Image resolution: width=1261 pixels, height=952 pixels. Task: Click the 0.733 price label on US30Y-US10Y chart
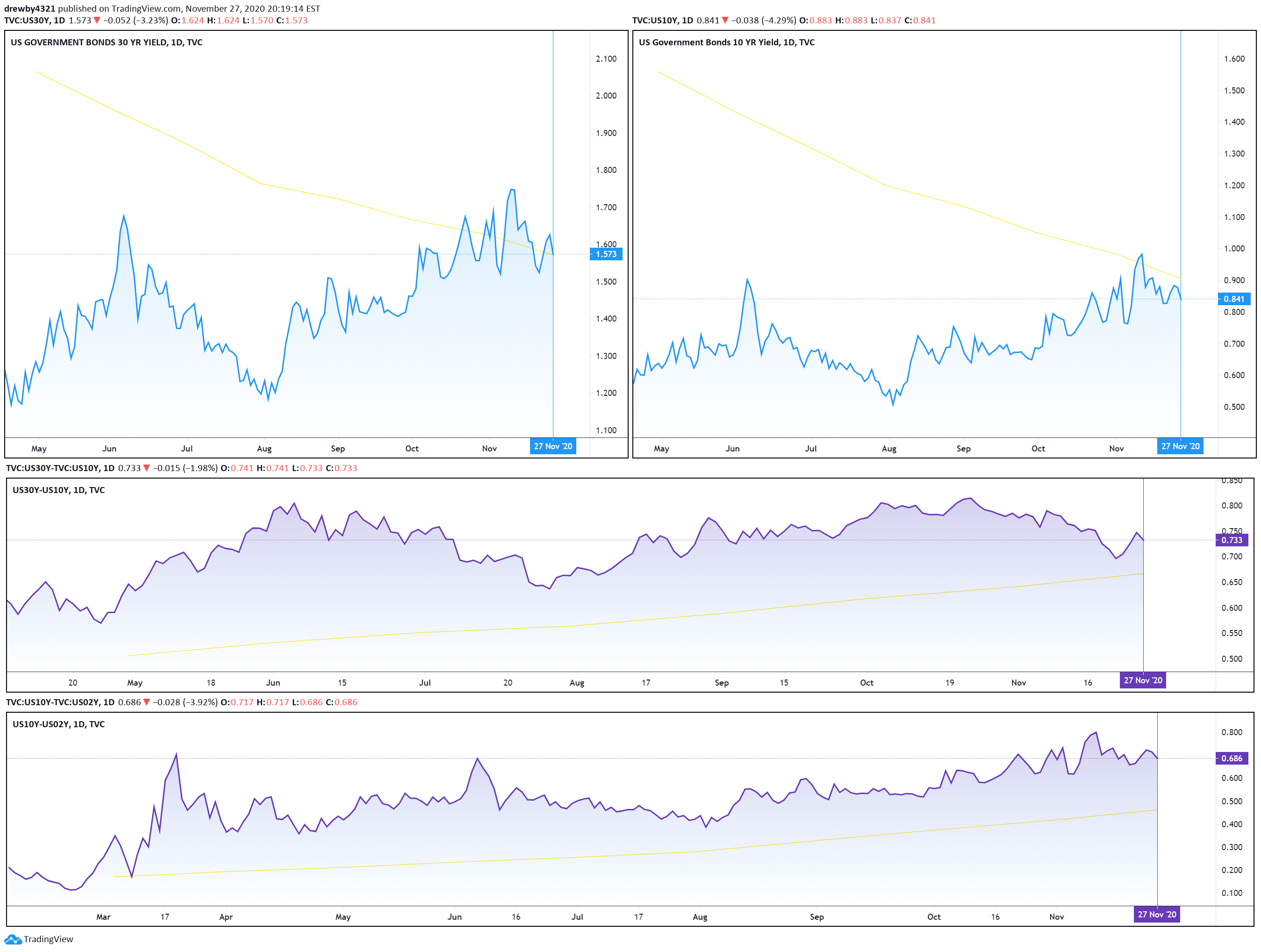pos(1232,540)
